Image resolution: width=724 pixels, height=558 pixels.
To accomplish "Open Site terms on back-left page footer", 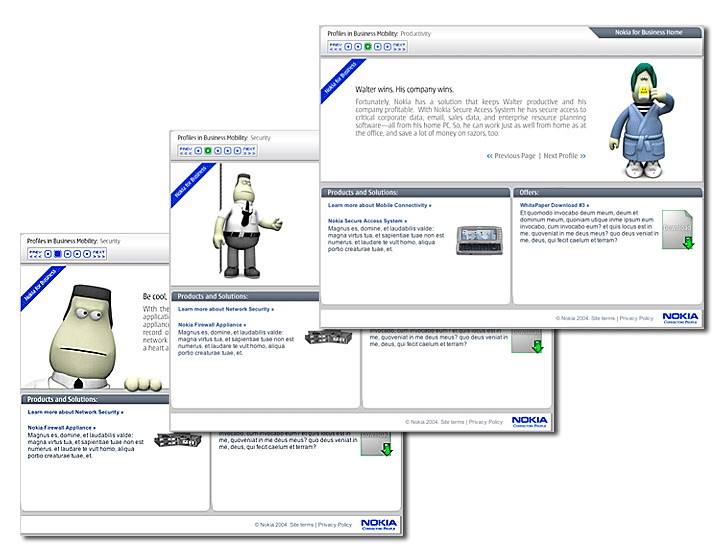I will tap(302, 525).
